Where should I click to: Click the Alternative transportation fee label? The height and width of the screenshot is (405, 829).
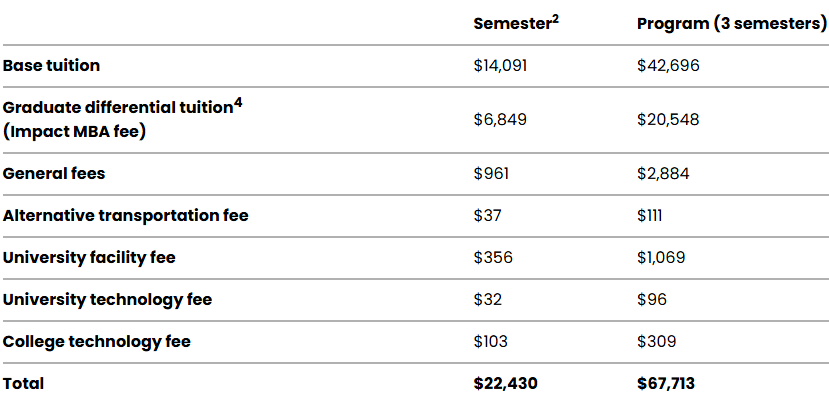(126, 215)
